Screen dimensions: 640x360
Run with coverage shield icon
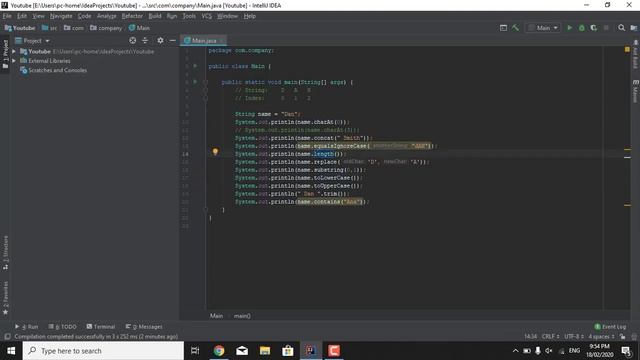(593, 28)
